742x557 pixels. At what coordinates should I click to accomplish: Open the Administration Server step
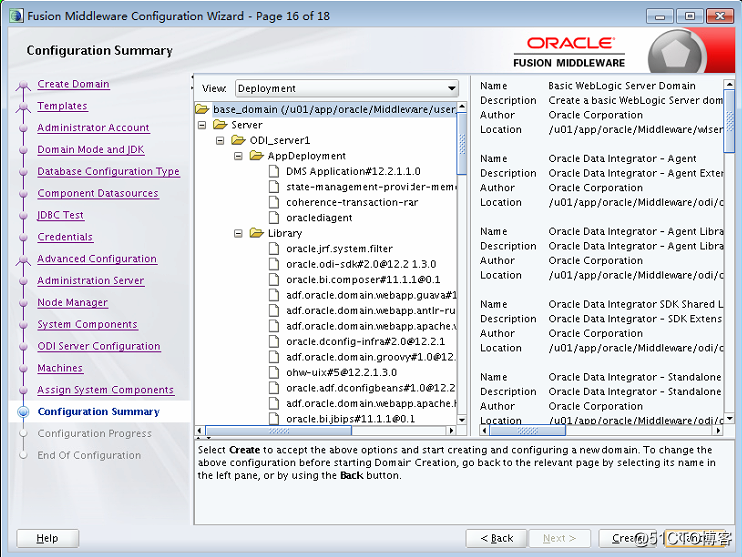[91, 280]
